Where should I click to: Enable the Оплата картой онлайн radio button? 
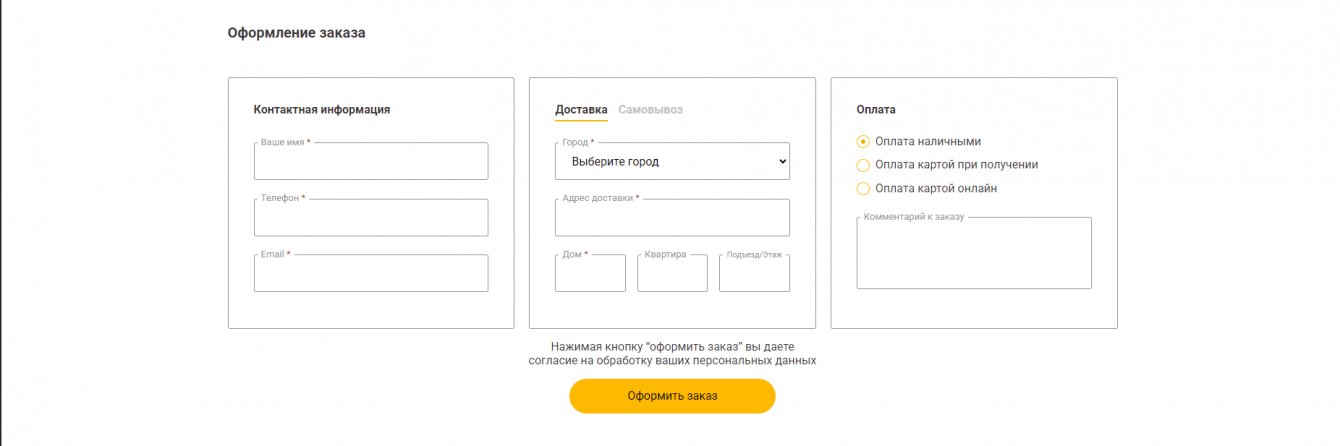coord(864,189)
